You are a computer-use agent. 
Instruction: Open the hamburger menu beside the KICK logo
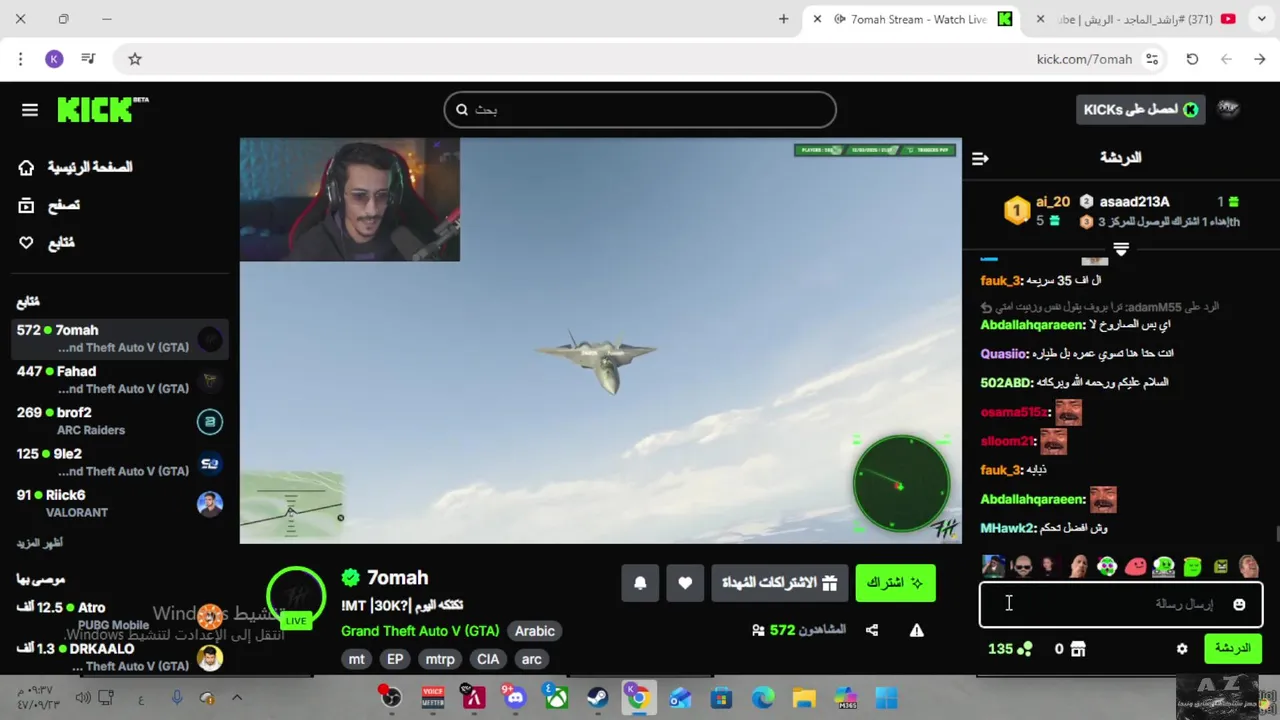pos(30,110)
